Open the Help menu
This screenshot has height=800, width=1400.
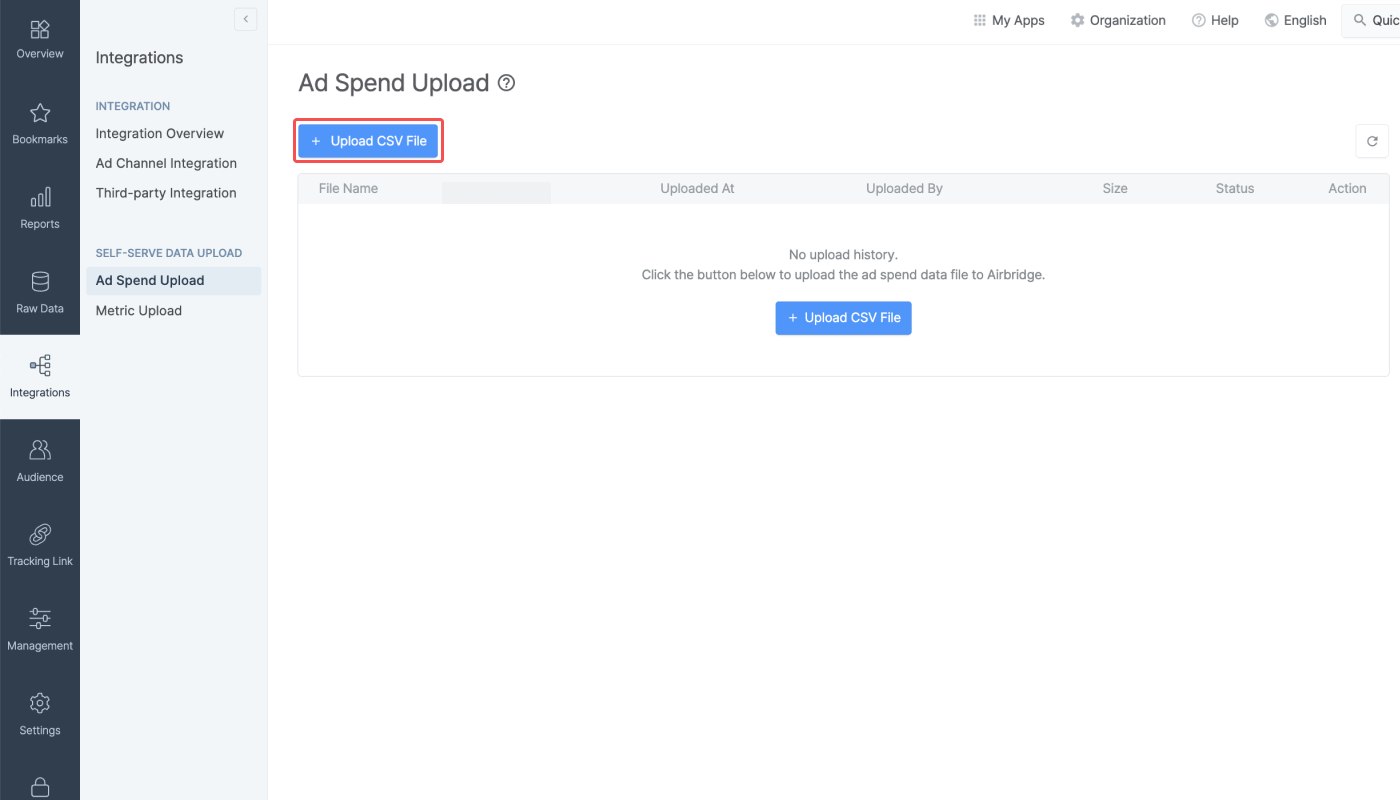[x=1215, y=20]
